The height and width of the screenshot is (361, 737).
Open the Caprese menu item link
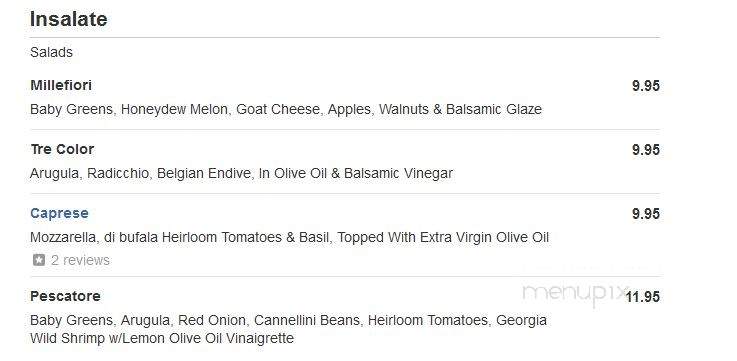[59, 213]
